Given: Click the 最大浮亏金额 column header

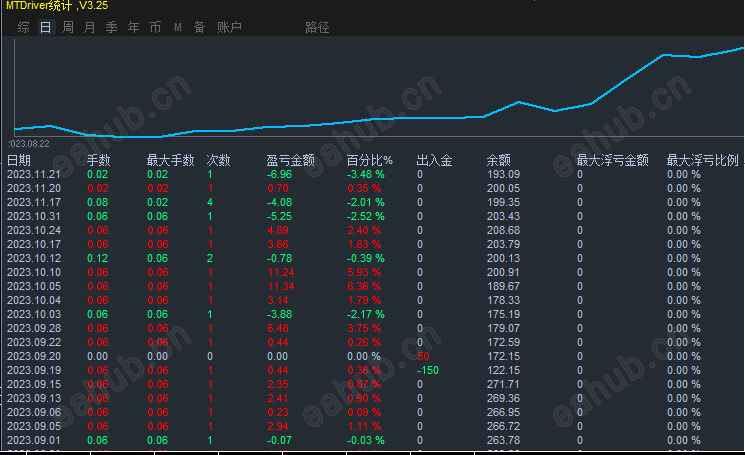Looking at the screenshot, I should click(x=612, y=160).
